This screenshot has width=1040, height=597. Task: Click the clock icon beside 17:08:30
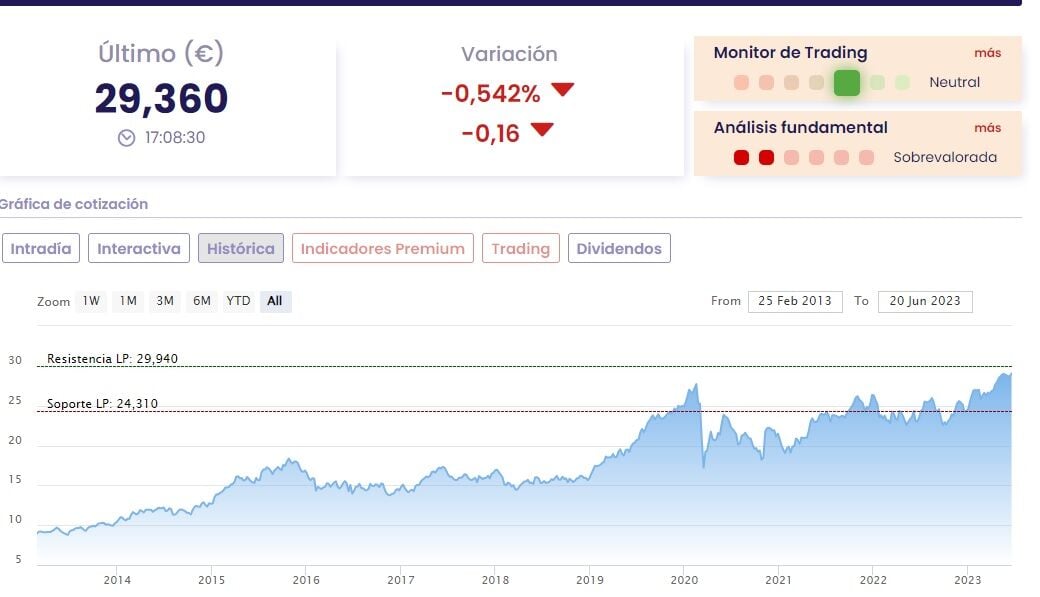pos(126,138)
